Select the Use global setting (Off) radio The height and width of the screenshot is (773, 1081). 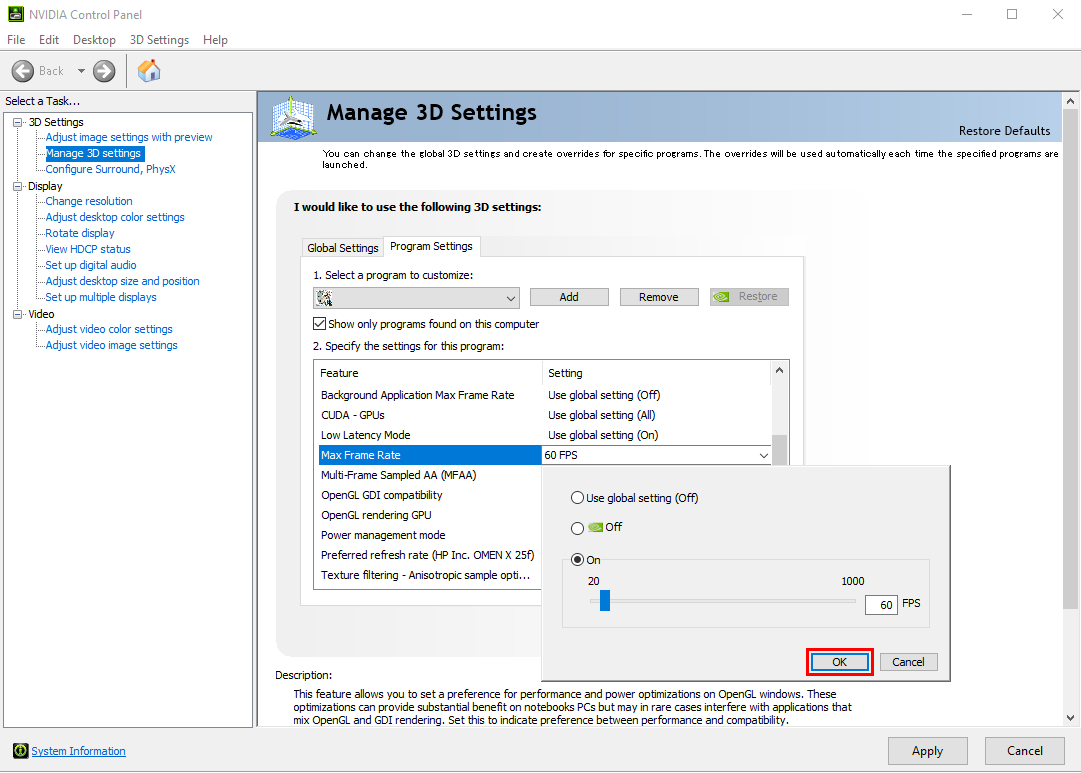click(x=577, y=498)
